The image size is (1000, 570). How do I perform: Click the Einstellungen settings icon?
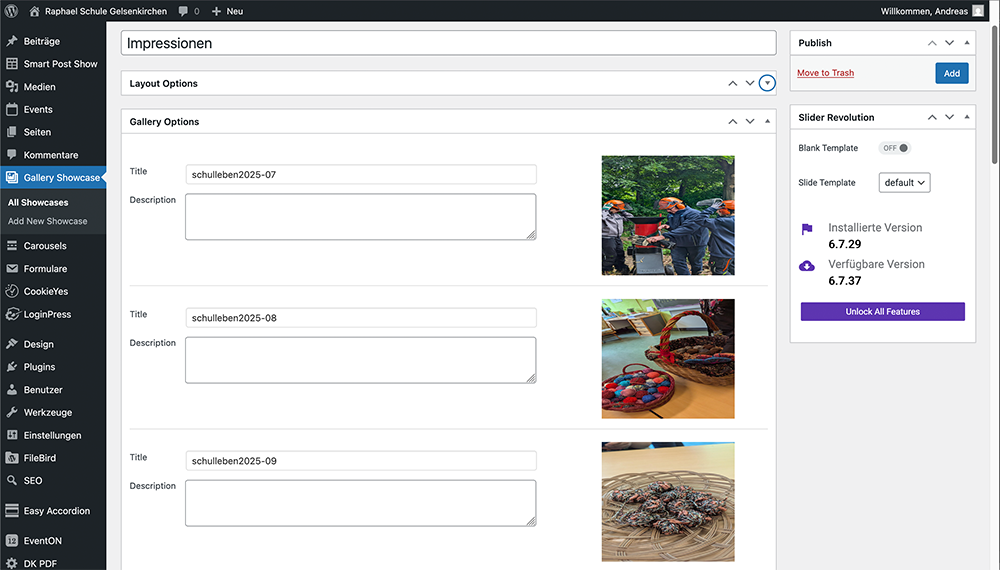[11, 435]
